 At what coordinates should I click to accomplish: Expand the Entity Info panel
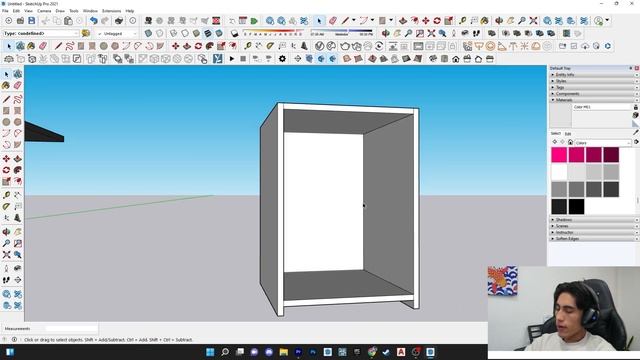coord(593,75)
